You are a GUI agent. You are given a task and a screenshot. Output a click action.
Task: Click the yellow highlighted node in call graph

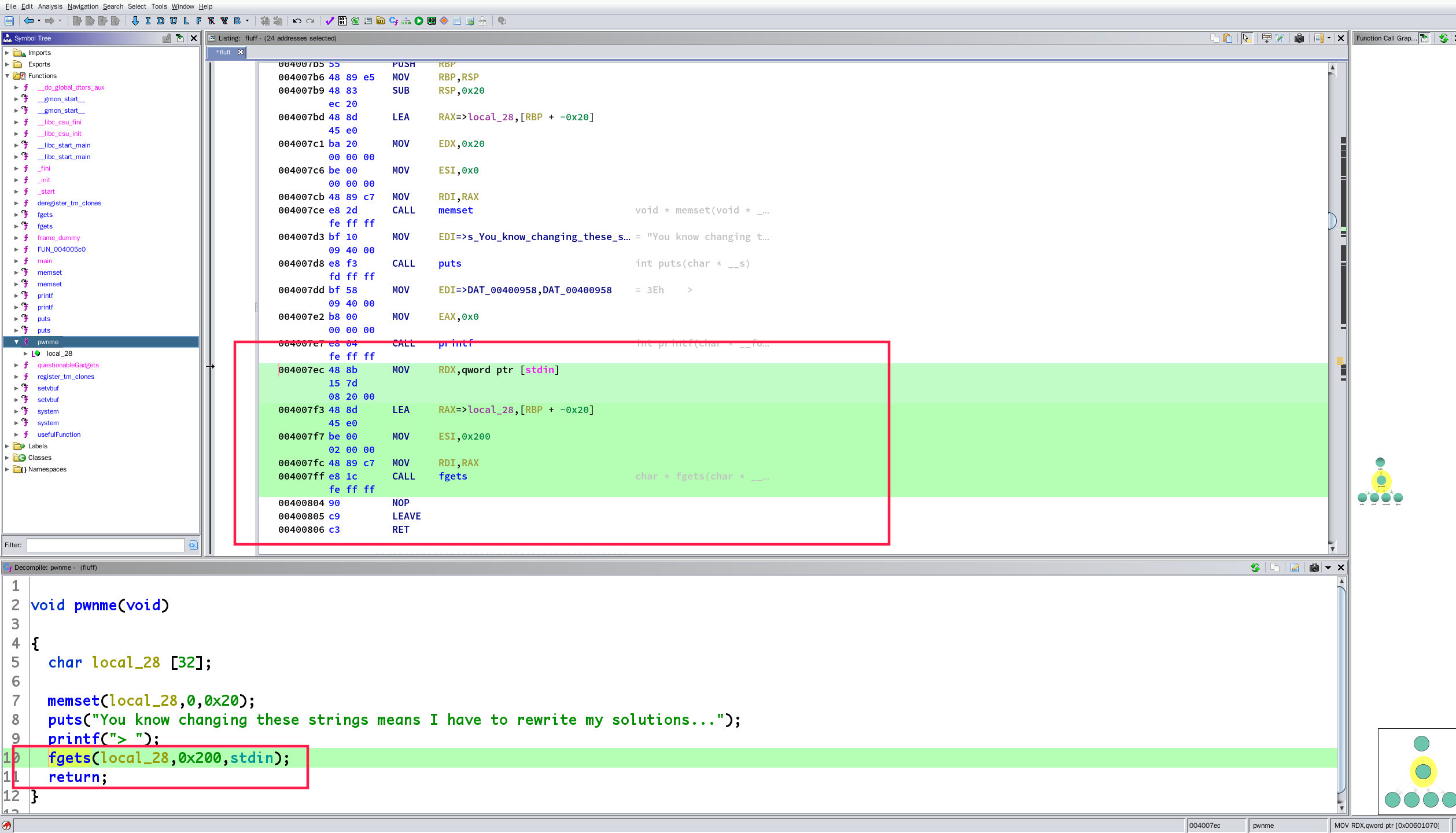[1381, 480]
